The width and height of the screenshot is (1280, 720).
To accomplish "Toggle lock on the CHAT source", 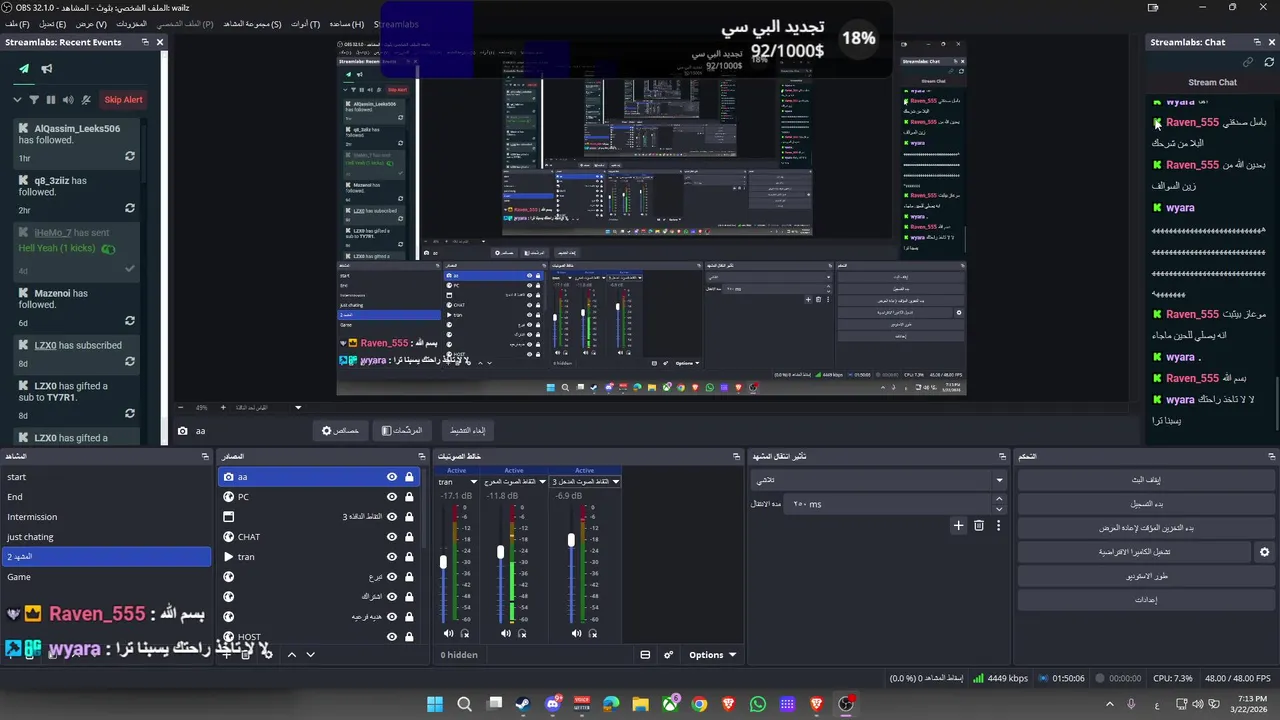I will (409, 537).
